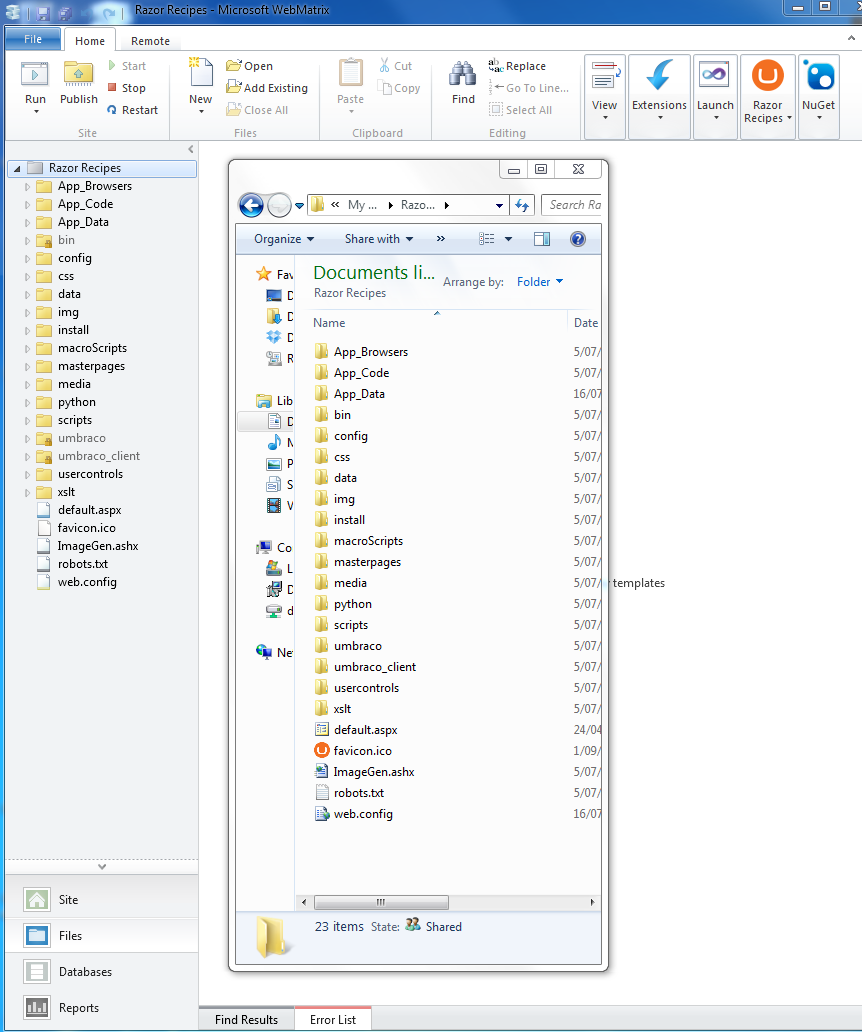The width and height of the screenshot is (862, 1032).
Task: Switch to the Remote ribbon tab
Action: [150, 41]
